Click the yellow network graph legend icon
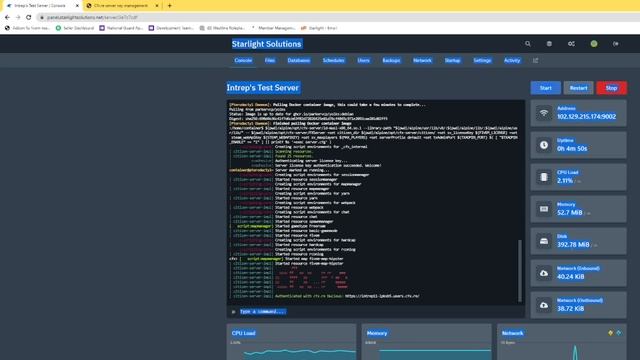Screen dimensions: 640x360 tap(611, 333)
